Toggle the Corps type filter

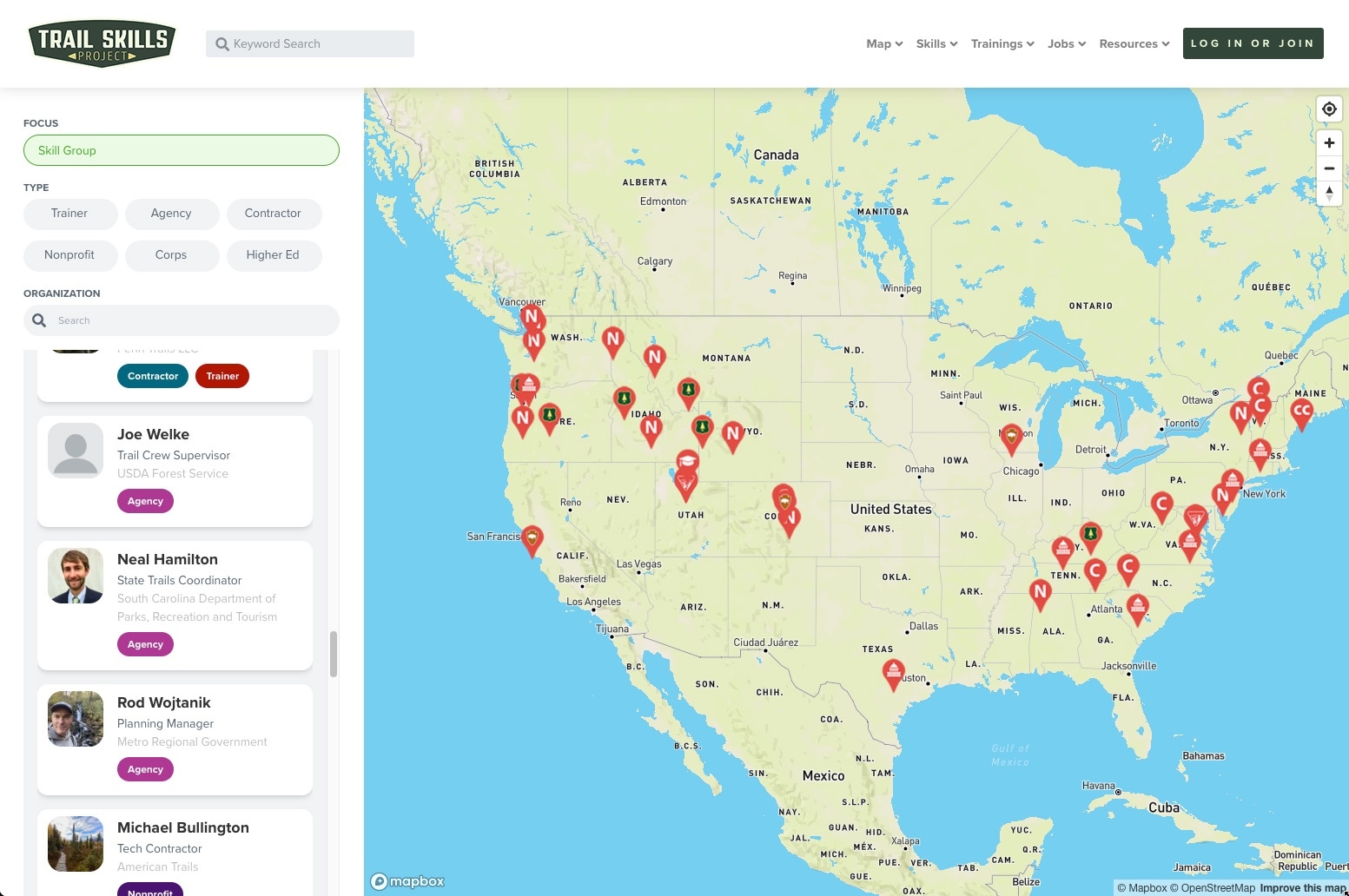click(171, 255)
